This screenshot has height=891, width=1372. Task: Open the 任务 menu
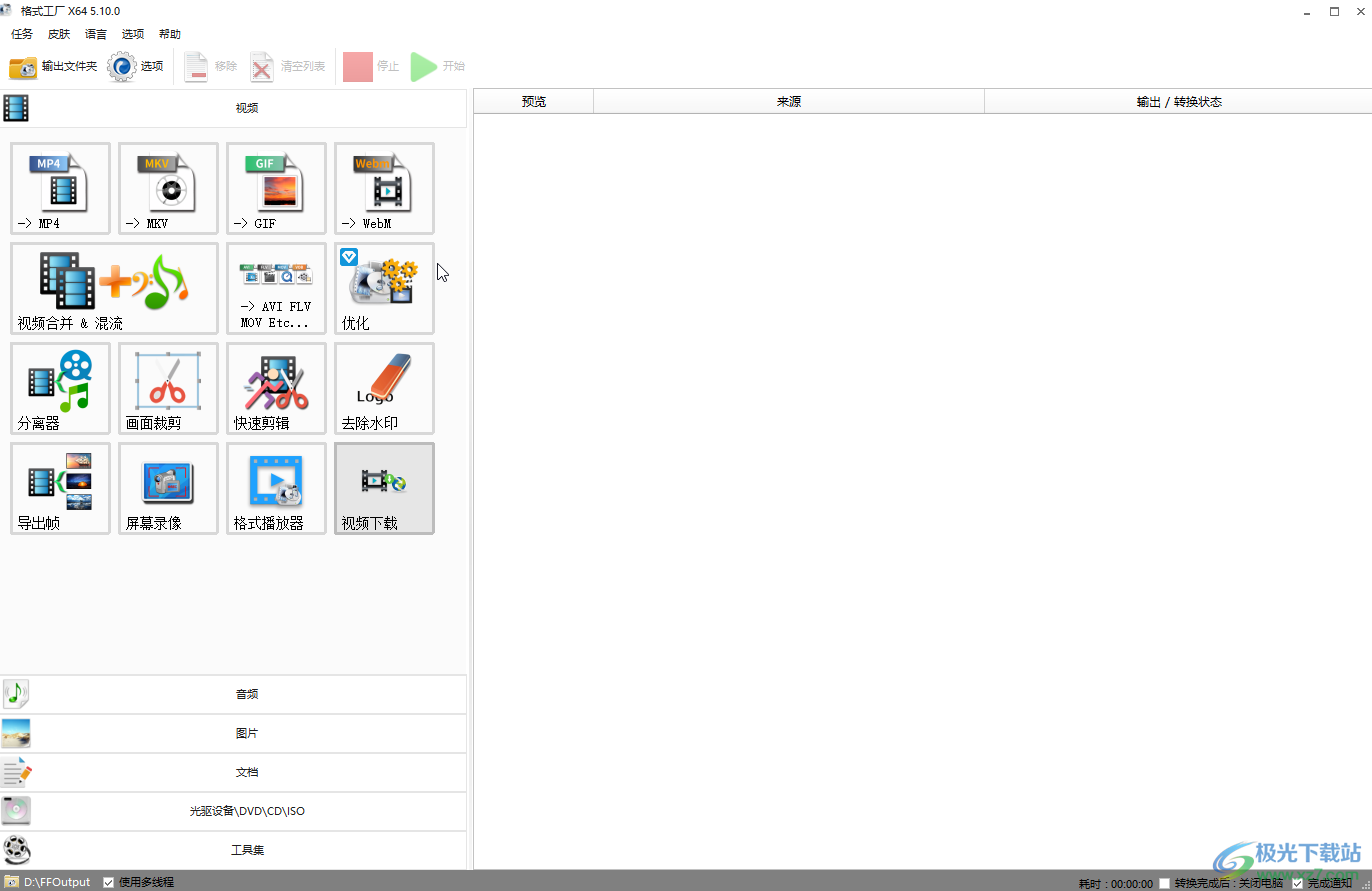(x=22, y=34)
